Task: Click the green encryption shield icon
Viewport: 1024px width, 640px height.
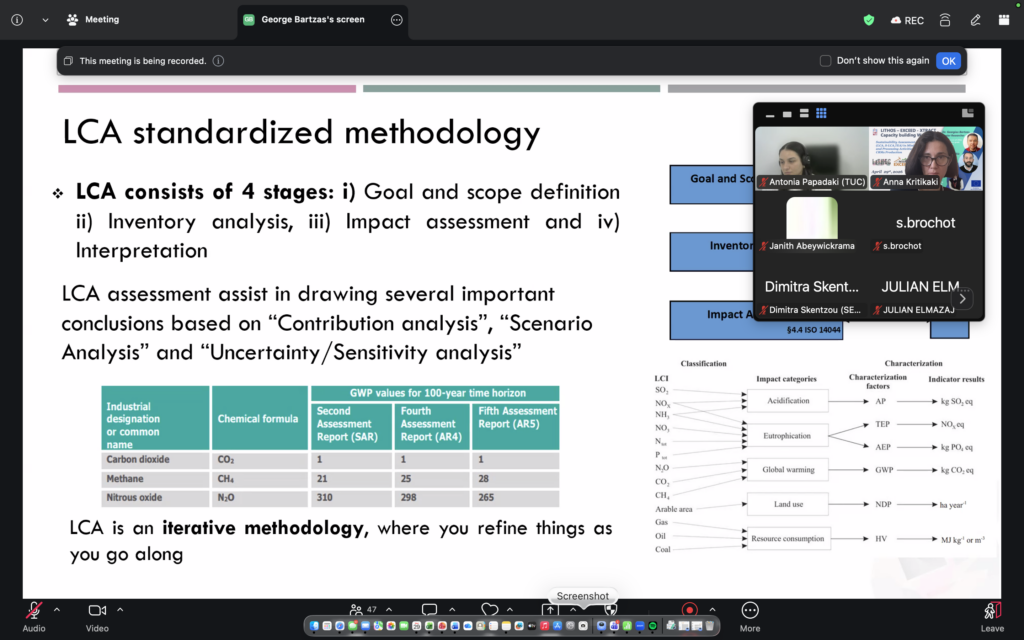Action: click(869, 20)
